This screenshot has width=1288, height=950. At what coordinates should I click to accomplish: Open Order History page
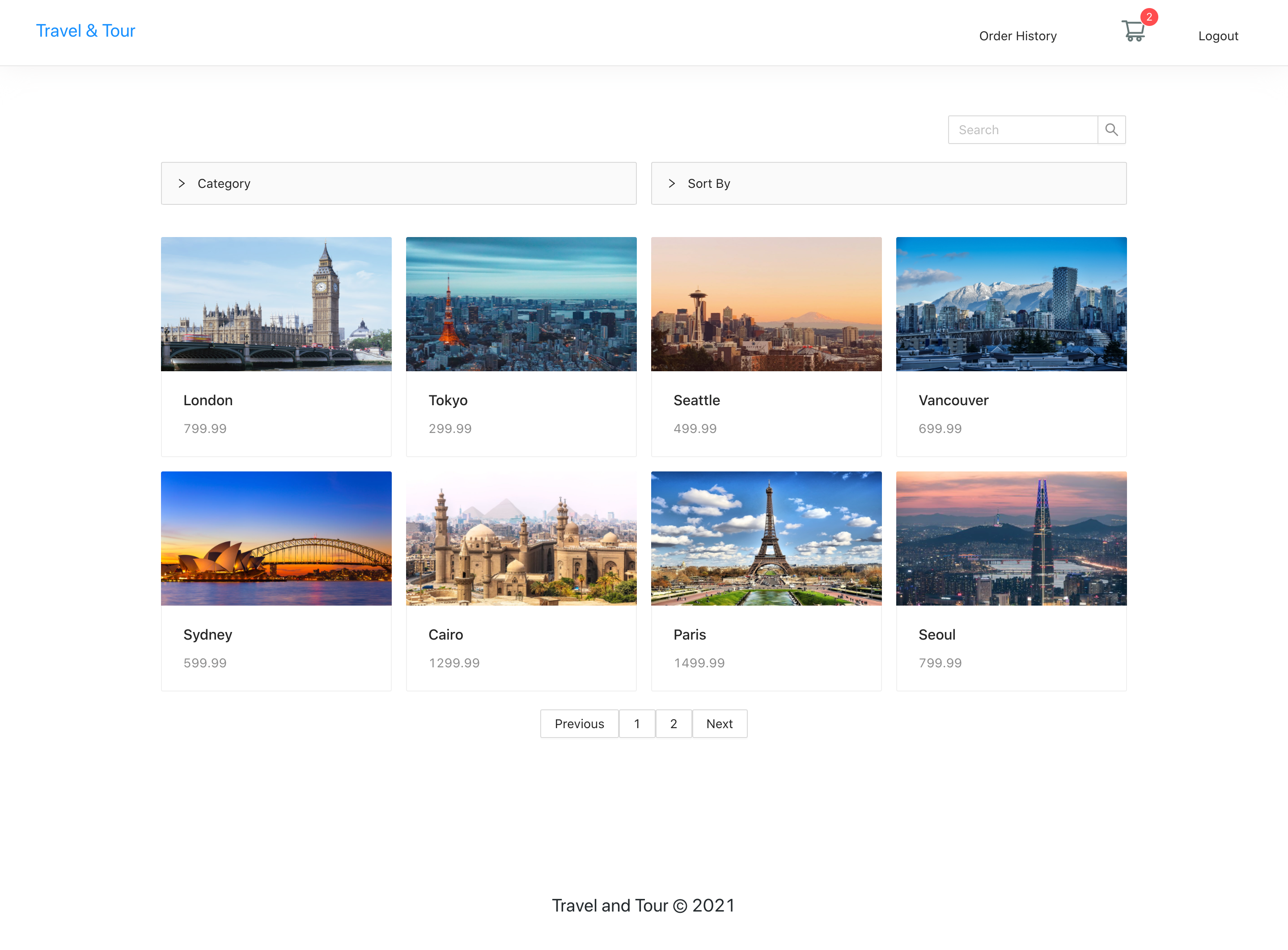click(x=1018, y=36)
